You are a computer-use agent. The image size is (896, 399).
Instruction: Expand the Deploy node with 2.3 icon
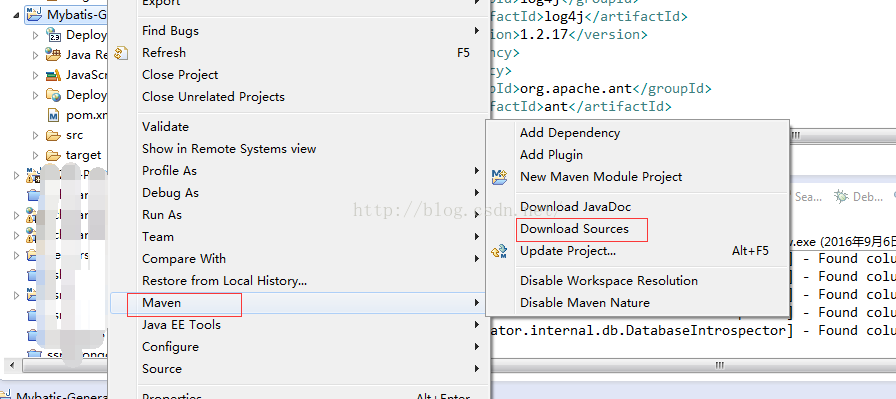[35, 35]
